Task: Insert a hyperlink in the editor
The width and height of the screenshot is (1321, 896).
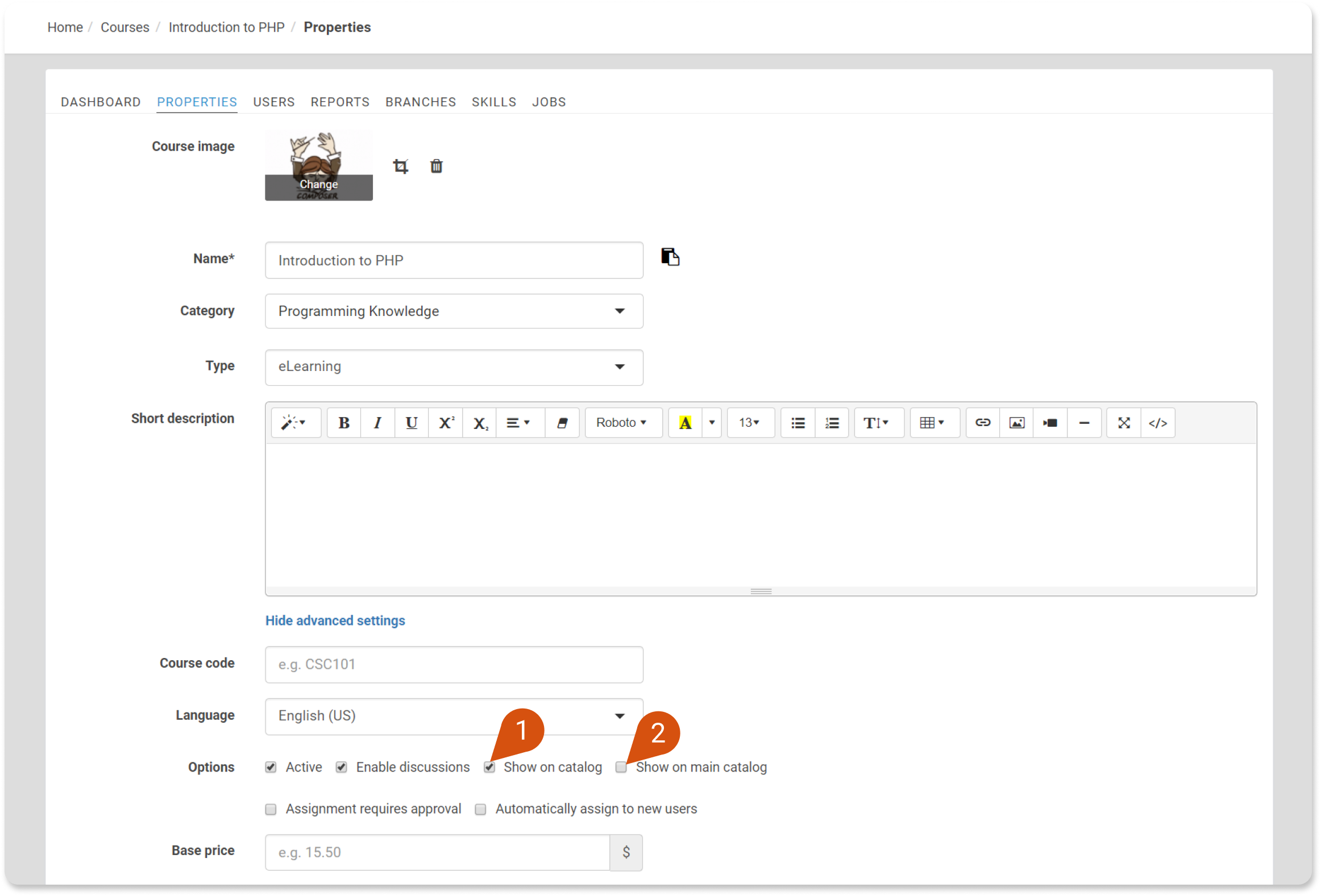Action: 983,423
